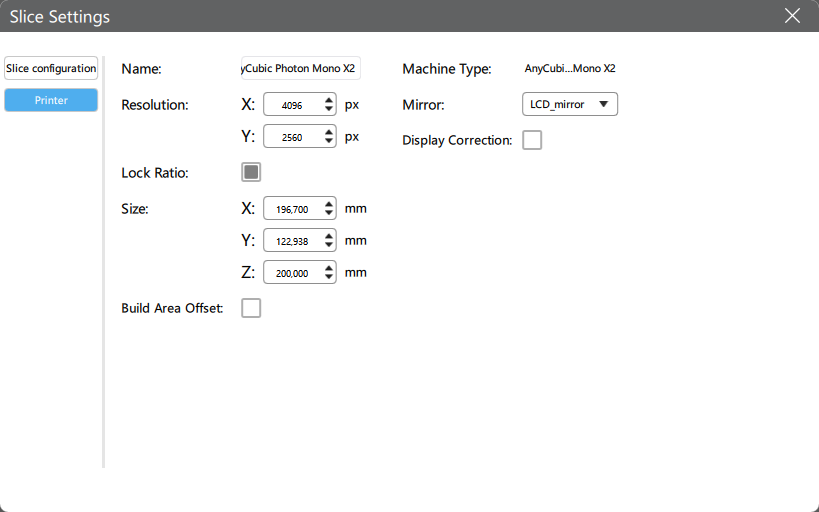Decrease Size Z value with down arrow

click(x=330, y=277)
